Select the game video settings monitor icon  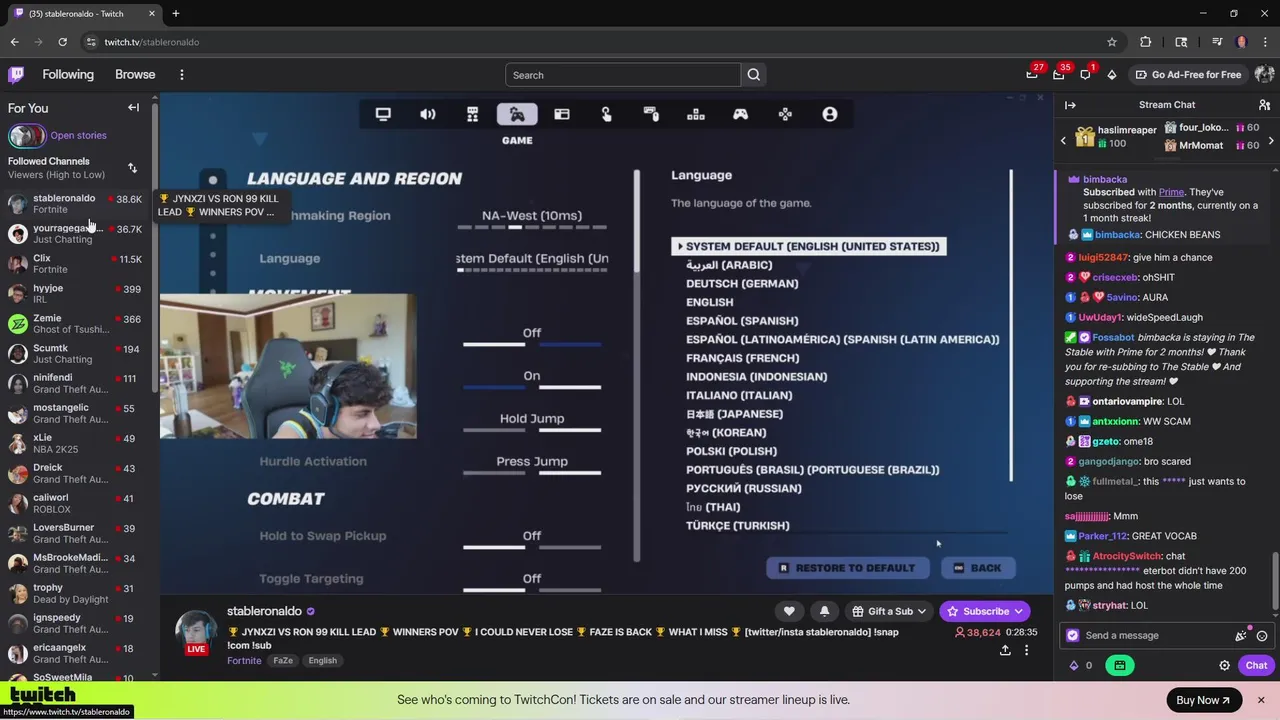[383, 114]
